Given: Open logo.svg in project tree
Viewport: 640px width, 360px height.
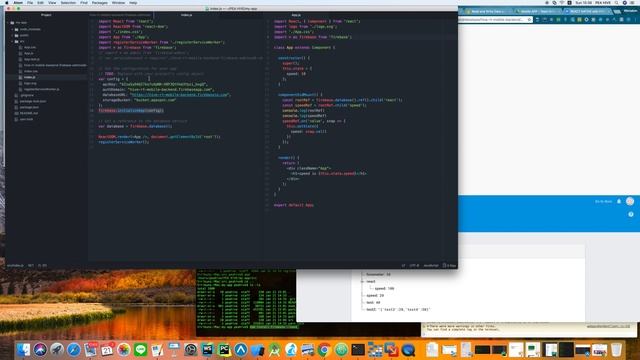Looking at the screenshot, I should click(30, 83).
